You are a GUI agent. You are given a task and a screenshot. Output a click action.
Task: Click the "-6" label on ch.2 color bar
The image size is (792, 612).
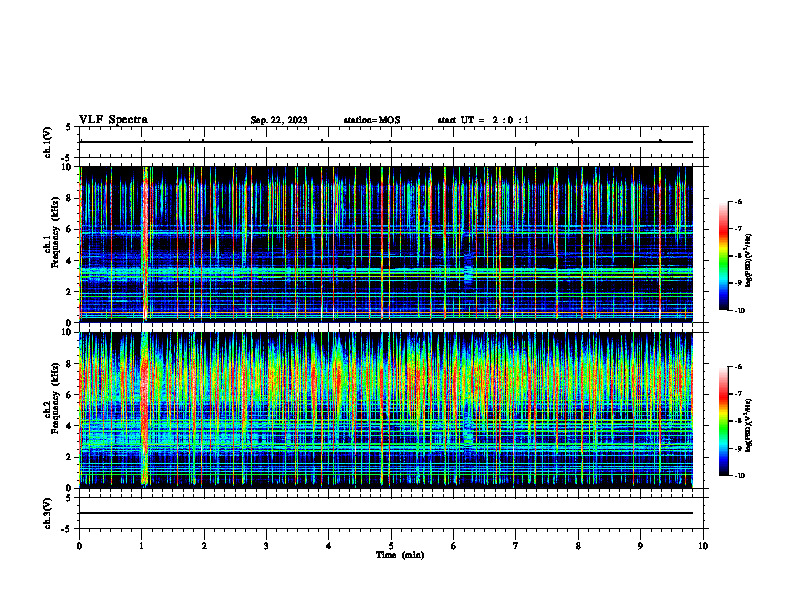tap(739, 367)
